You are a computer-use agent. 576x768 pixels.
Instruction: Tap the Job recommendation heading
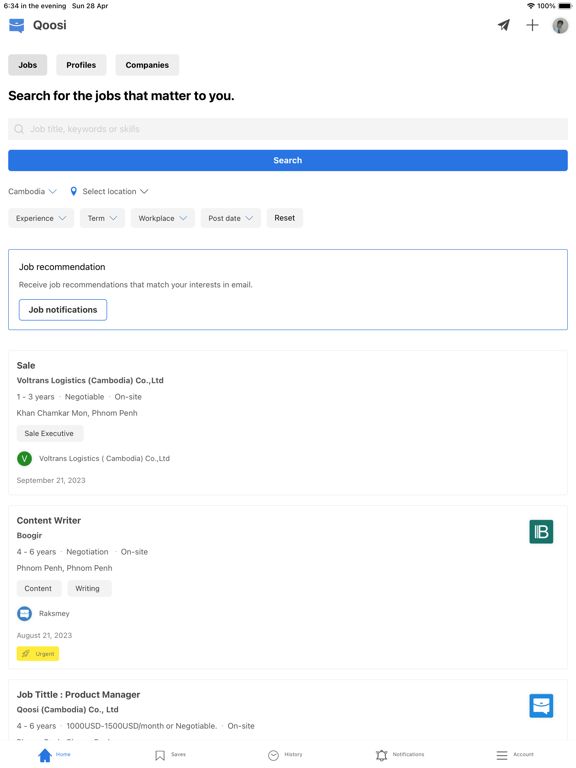(62, 267)
